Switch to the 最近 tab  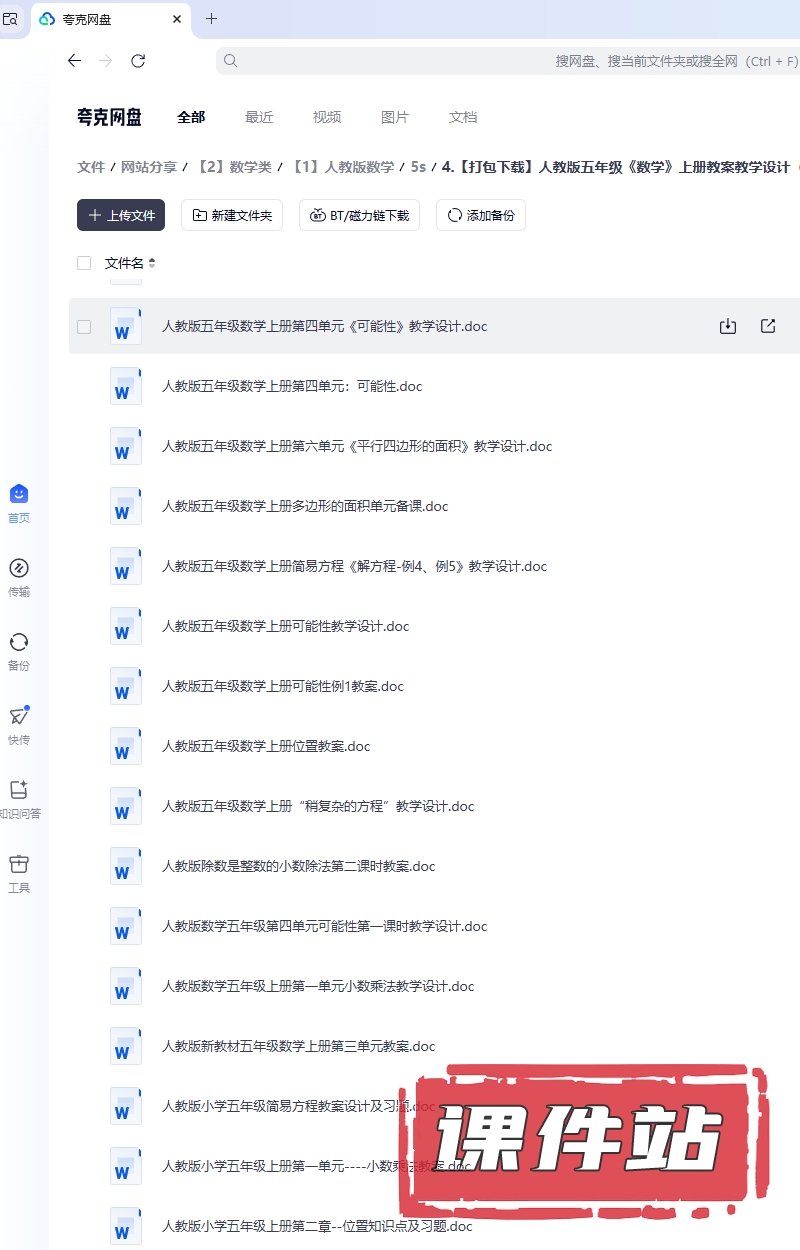tap(259, 117)
